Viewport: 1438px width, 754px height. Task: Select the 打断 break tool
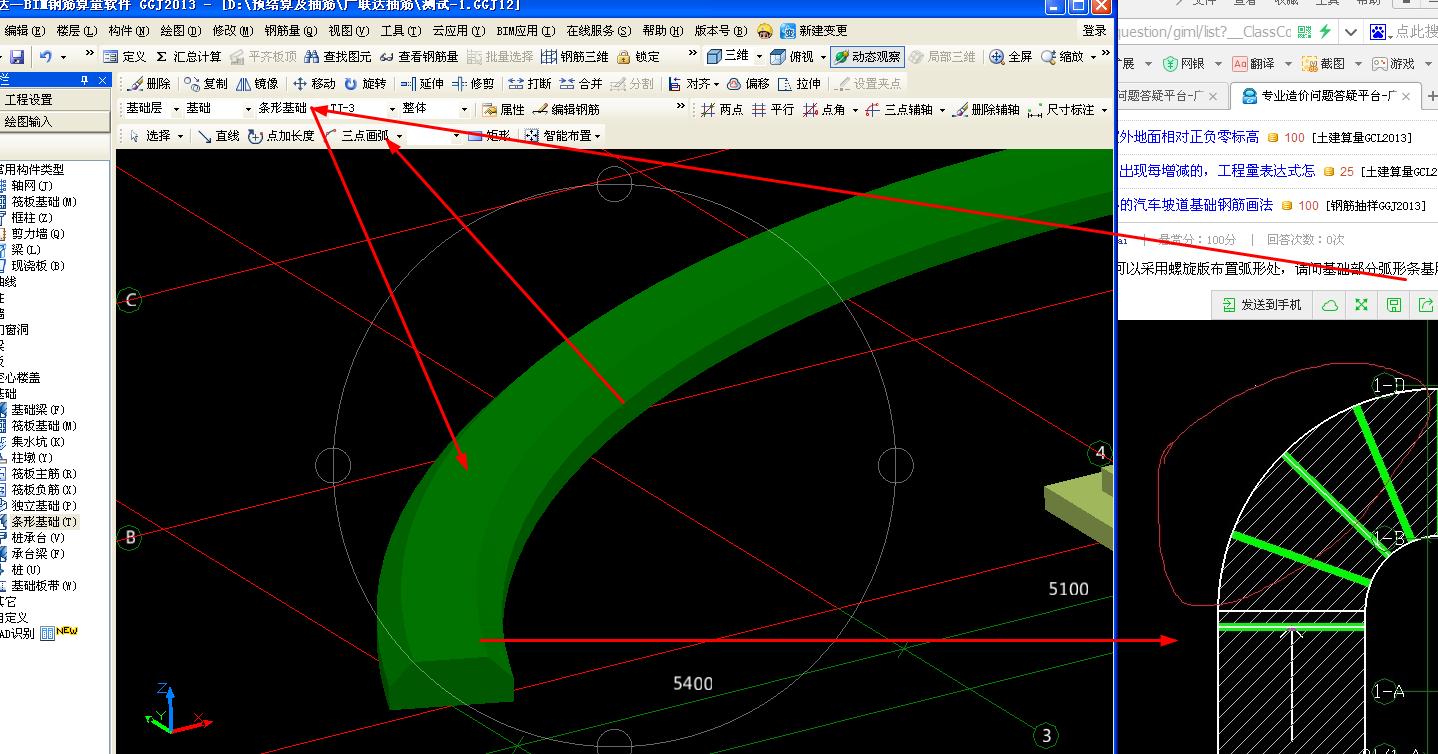(x=530, y=84)
